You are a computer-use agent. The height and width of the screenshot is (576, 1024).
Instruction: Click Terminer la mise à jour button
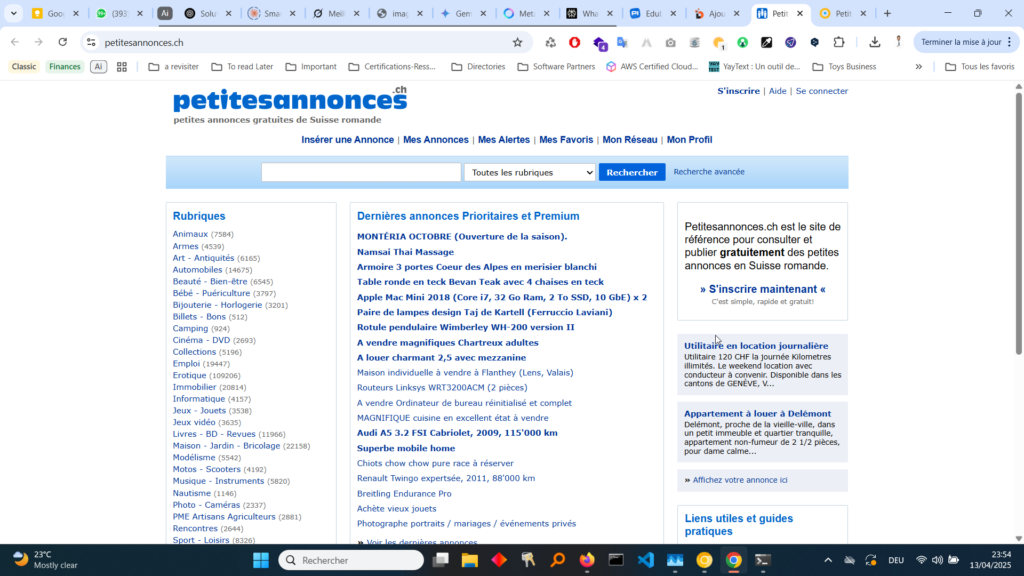click(966, 42)
